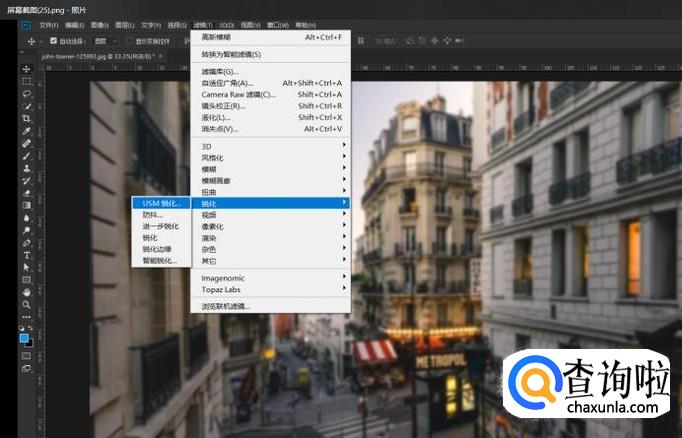This screenshot has height=438, width=682.
Task: Select the Lasso tool
Action: click(x=27, y=93)
